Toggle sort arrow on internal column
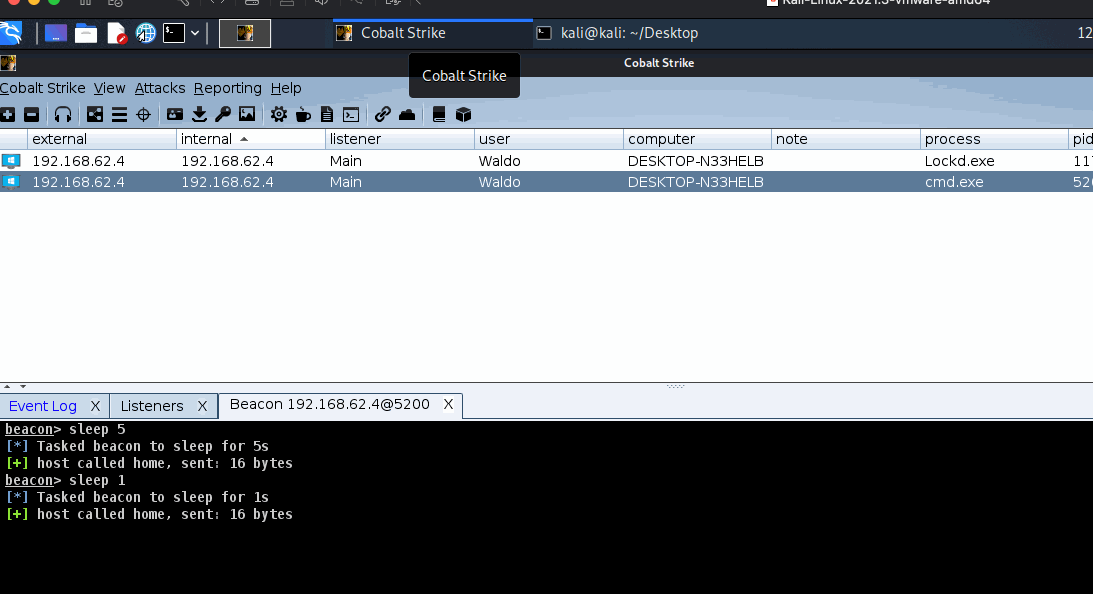Image resolution: width=1093 pixels, height=594 pixels. tap(244, 139)
